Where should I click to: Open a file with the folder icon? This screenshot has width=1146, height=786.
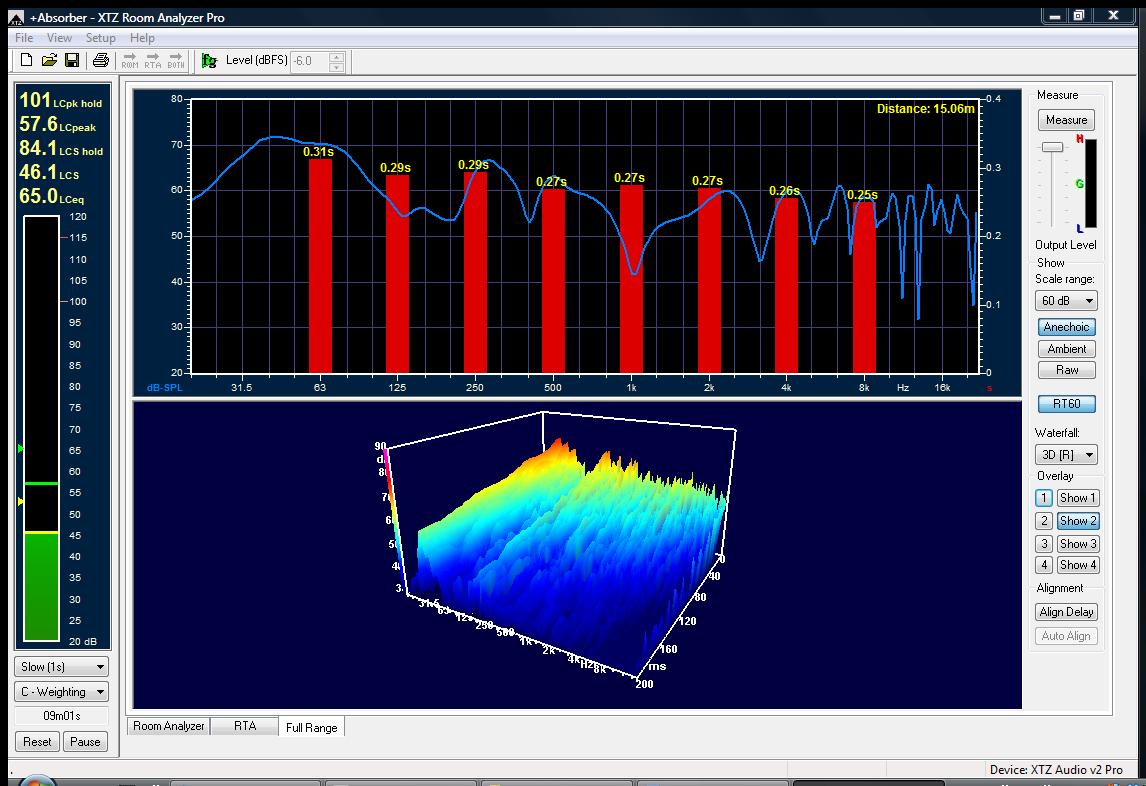[49, 61]
